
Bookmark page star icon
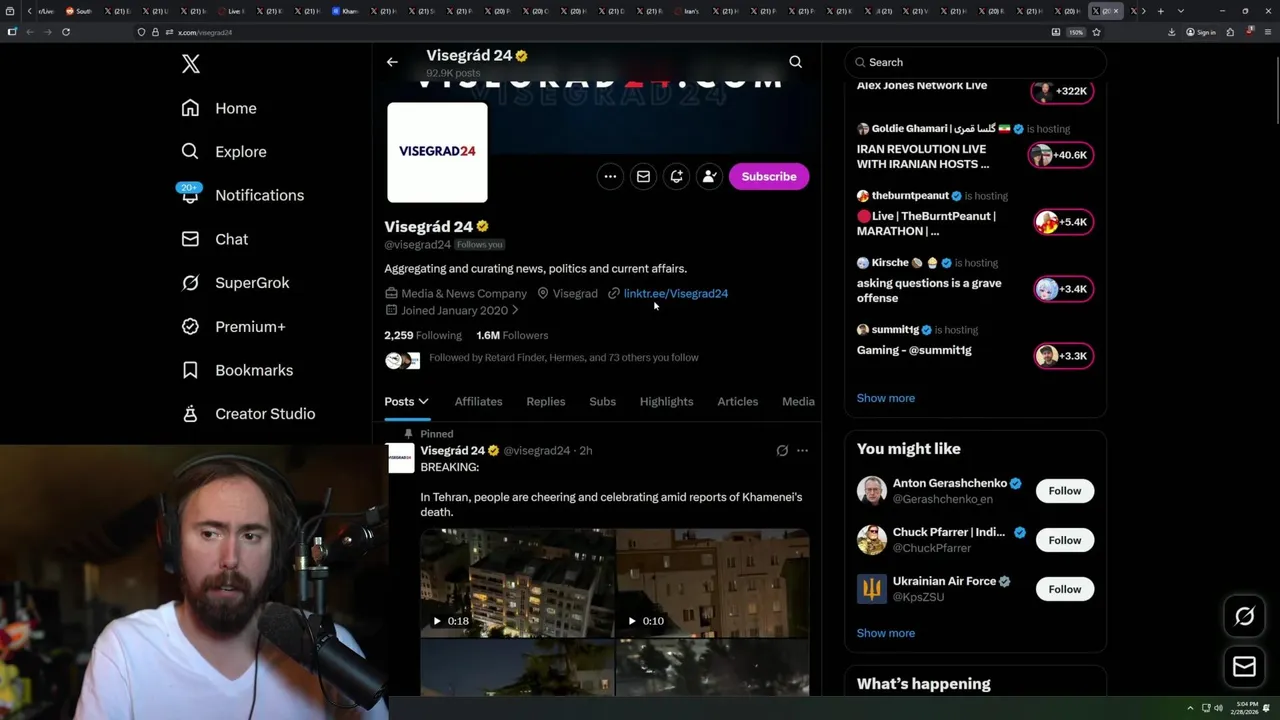1097,32
